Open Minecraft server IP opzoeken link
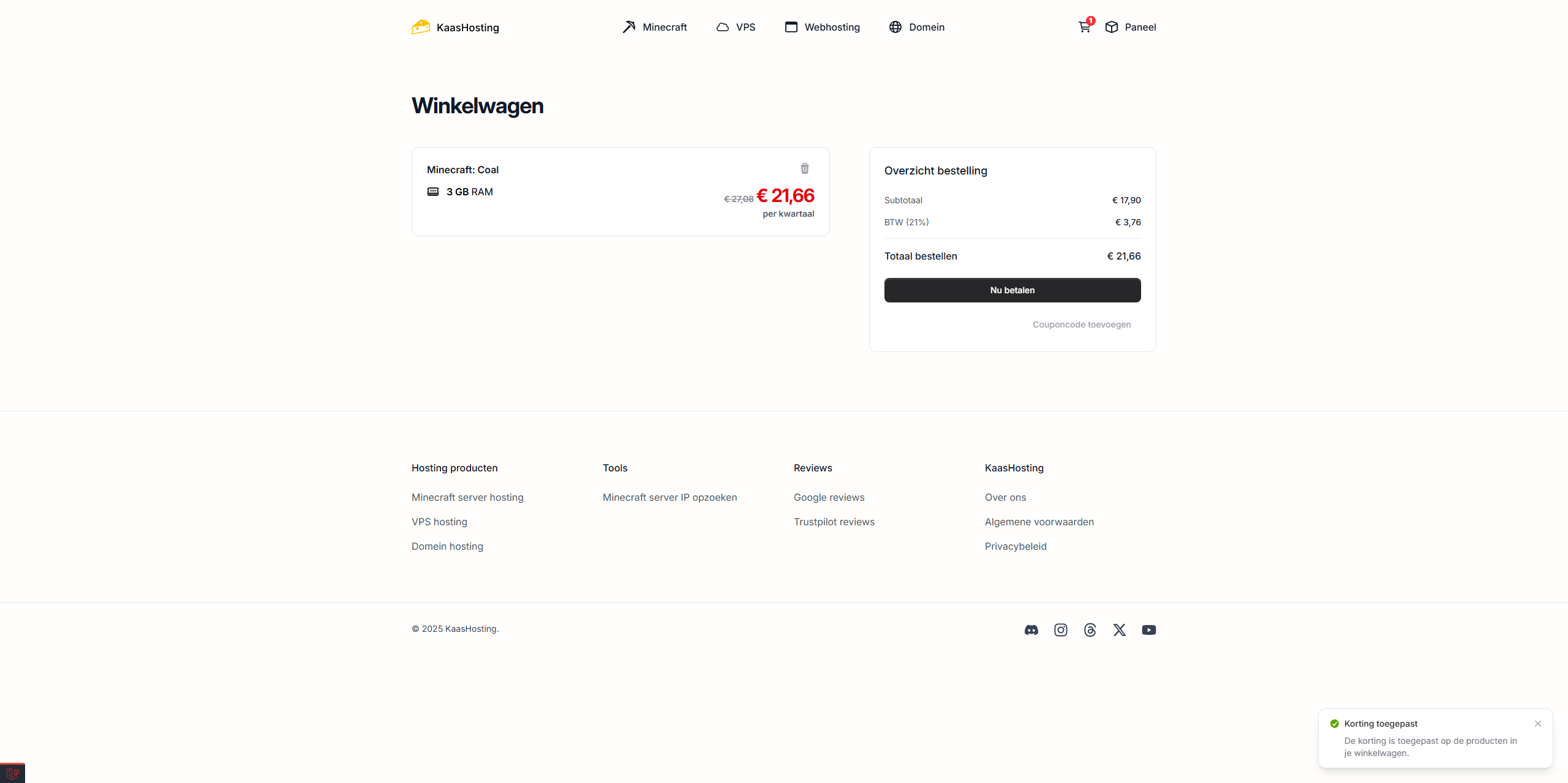 point(670,497)
